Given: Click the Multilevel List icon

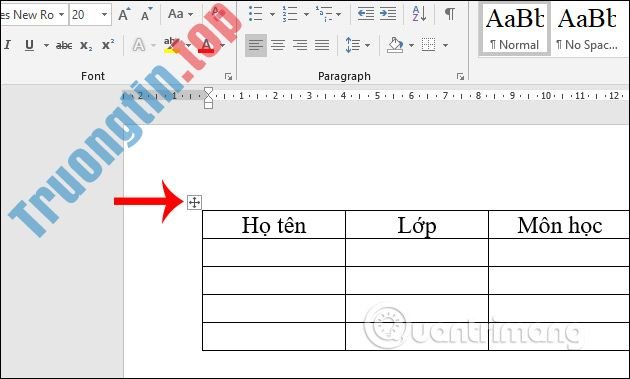Looking at the screenshot, I should [x=324, y=14].
